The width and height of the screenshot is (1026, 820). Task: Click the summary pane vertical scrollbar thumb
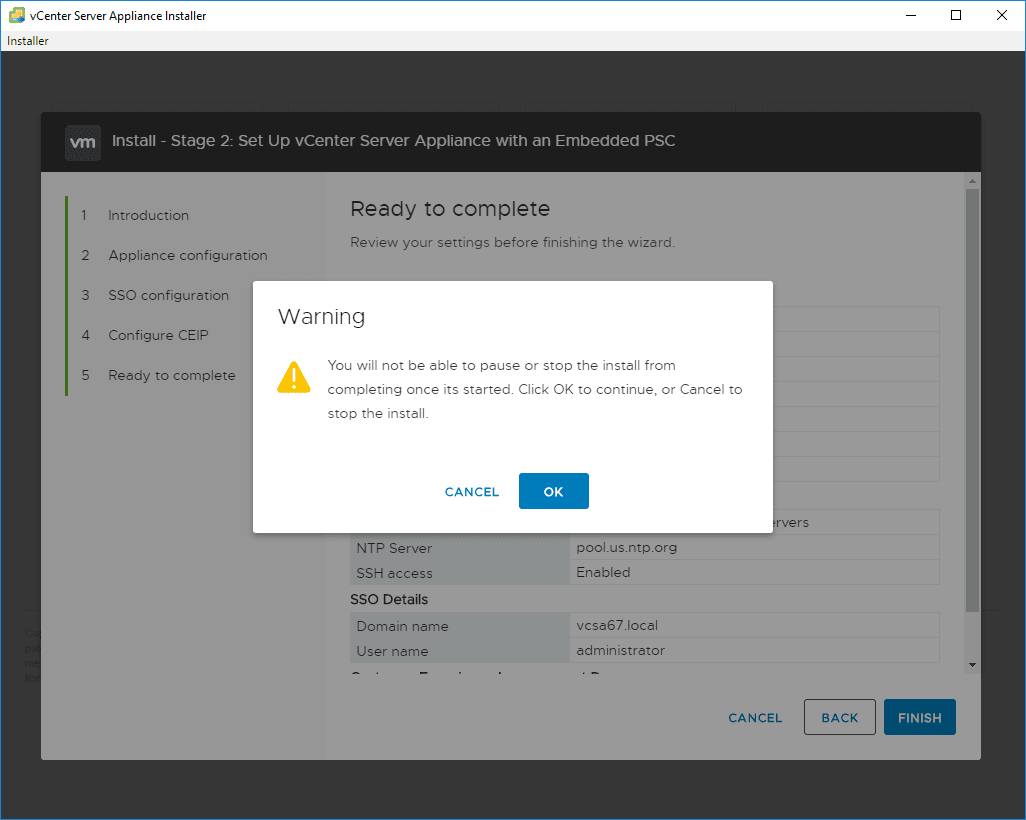coord(972,401)
